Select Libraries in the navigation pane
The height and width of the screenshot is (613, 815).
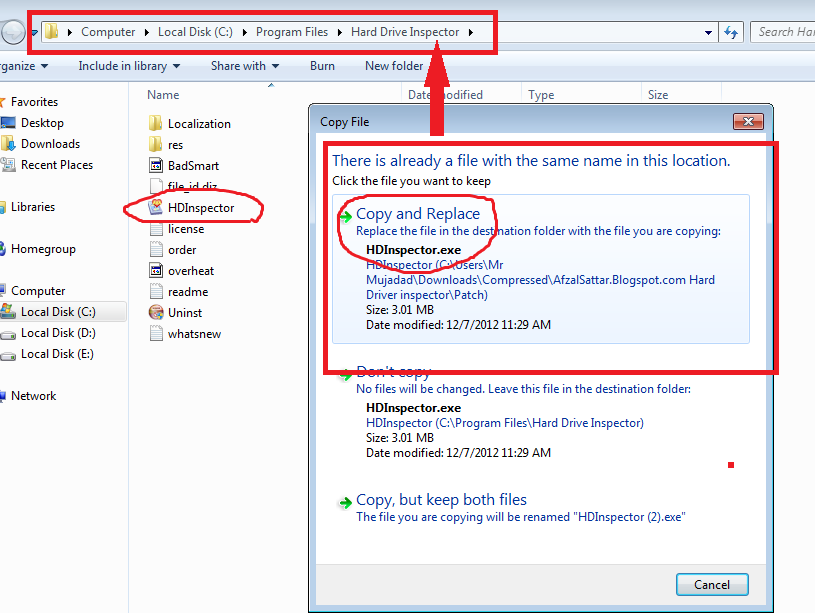pyautogui.click(x=33, y=207)
